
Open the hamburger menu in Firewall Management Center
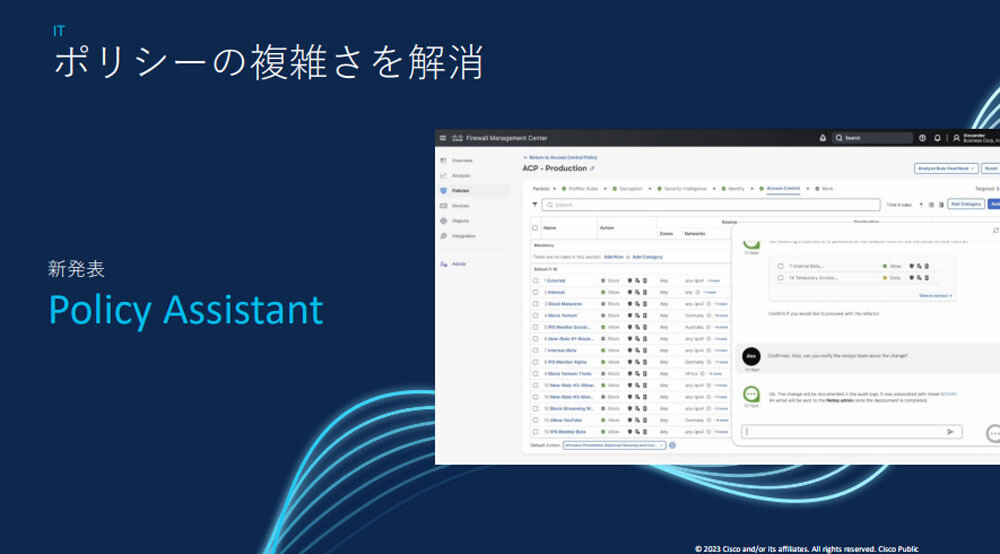pyautogui.click(x=443, y=138)
